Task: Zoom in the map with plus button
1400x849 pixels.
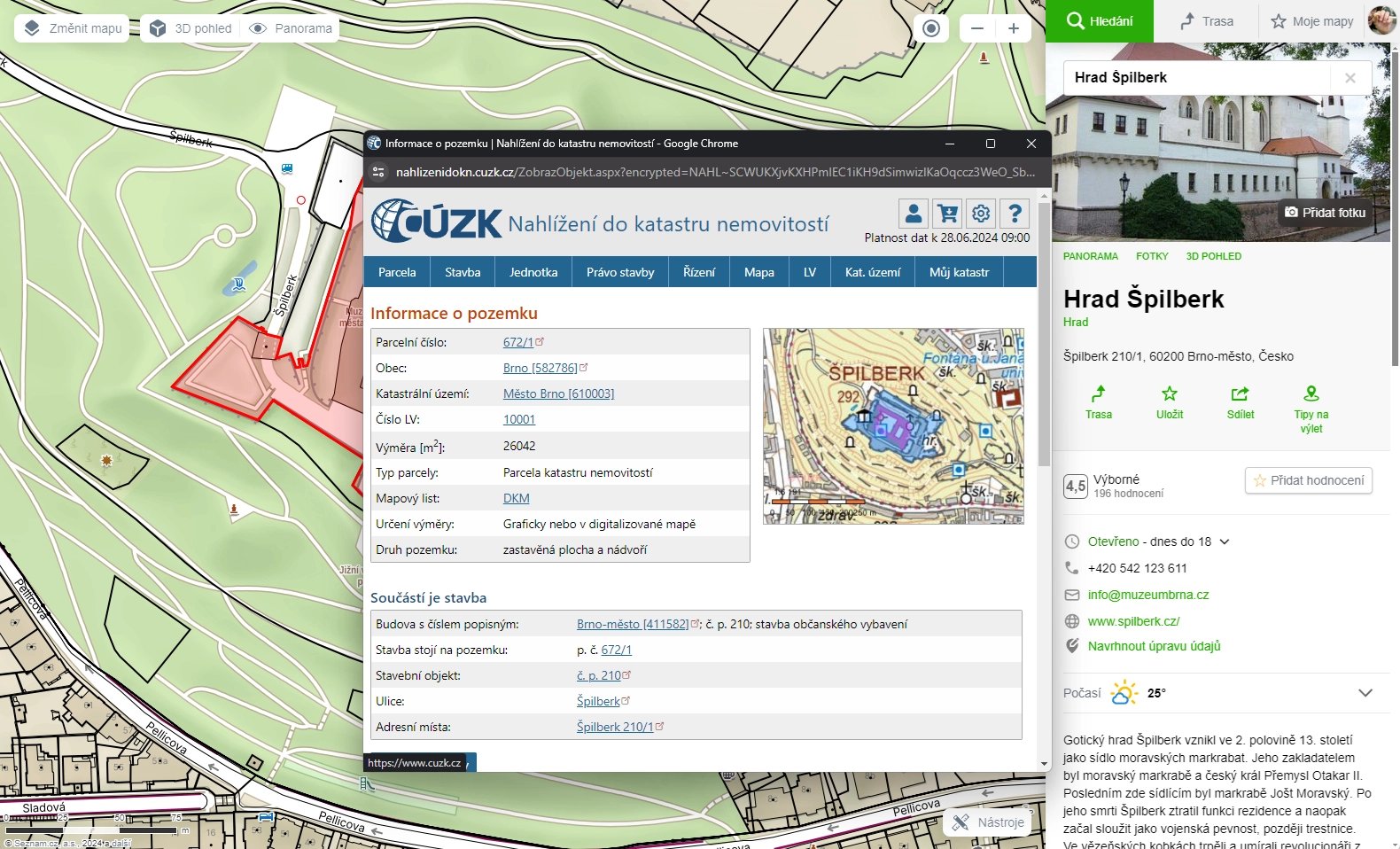Action: point(1014,28)
